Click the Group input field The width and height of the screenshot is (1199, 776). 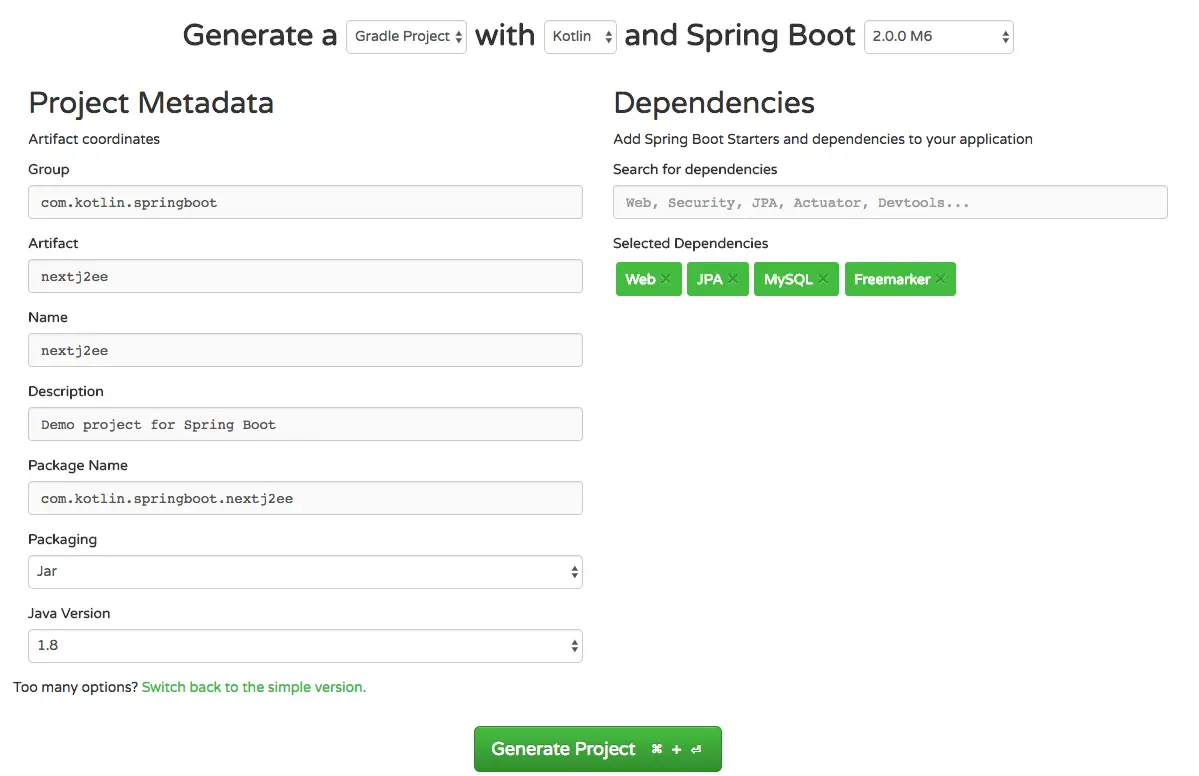pyautogui.click(x=305, y=202)
